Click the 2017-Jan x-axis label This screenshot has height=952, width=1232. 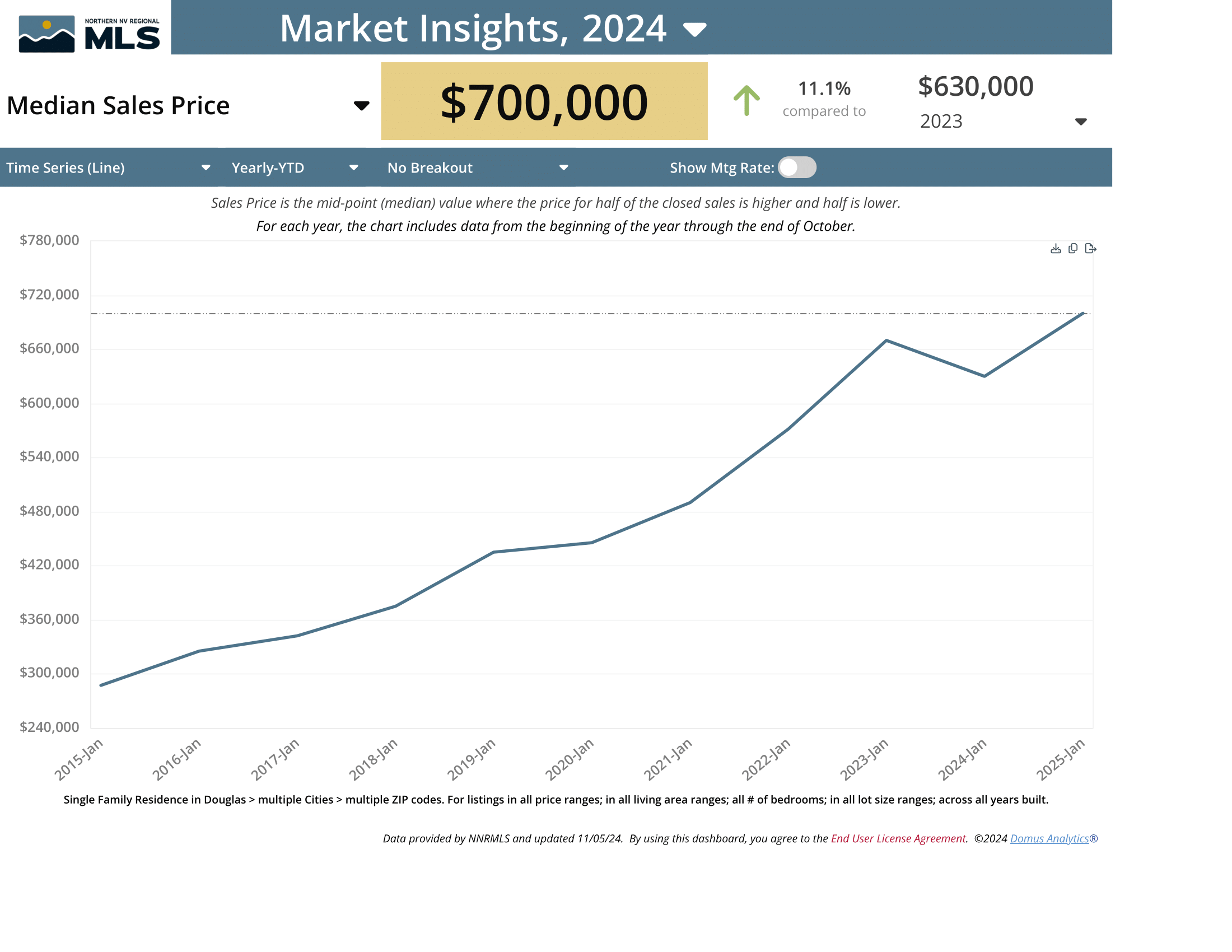click(276, 759)
